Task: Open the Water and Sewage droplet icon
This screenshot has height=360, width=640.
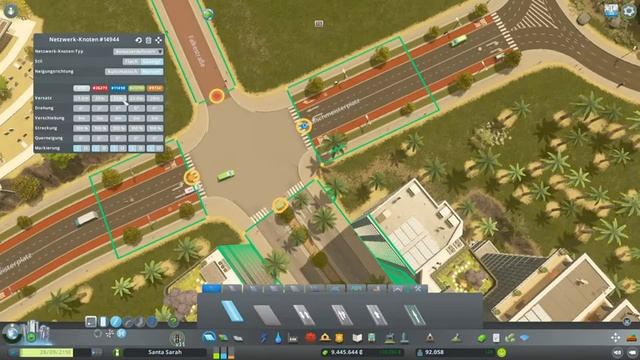Action: [278, 338]
